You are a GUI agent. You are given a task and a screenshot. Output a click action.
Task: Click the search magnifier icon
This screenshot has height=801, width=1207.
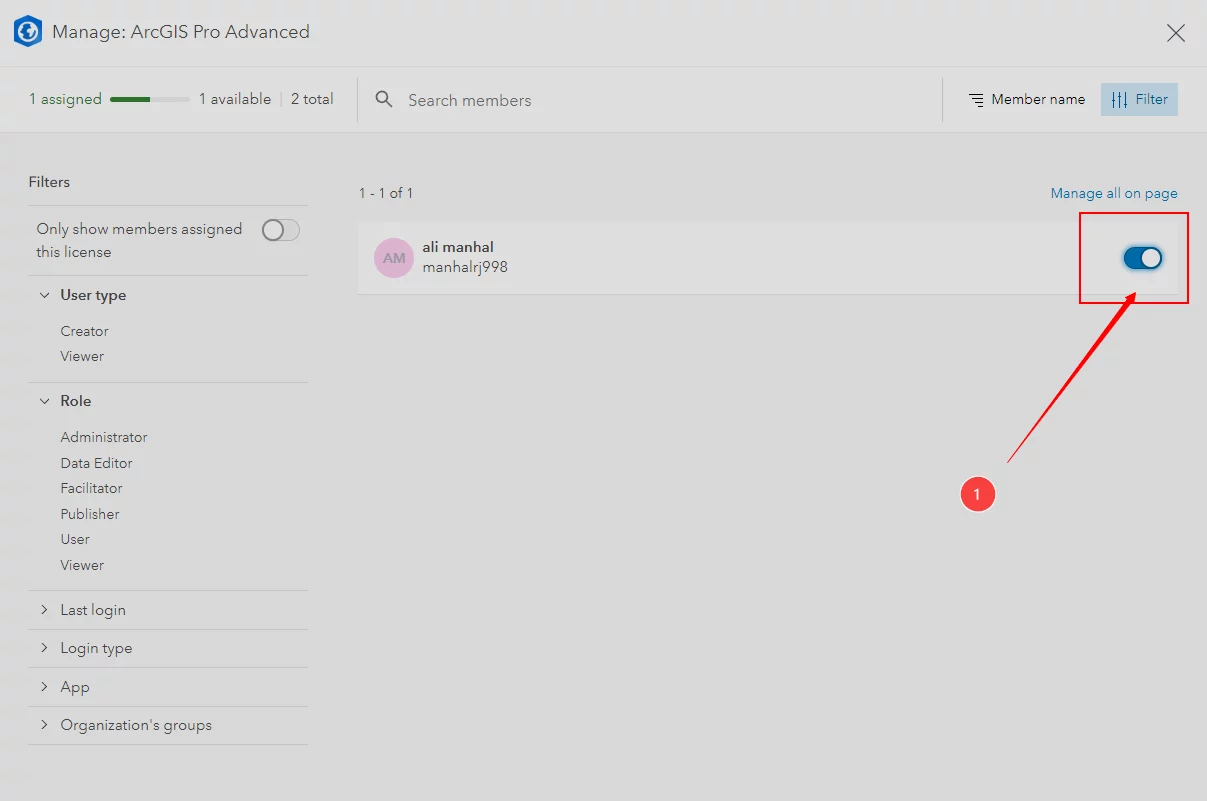(384, 99)
